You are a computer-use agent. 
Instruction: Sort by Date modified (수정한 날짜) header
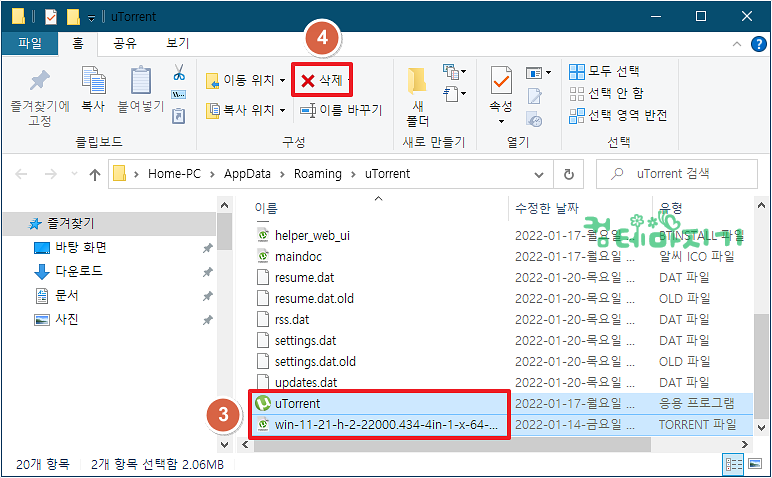[547, 208]
